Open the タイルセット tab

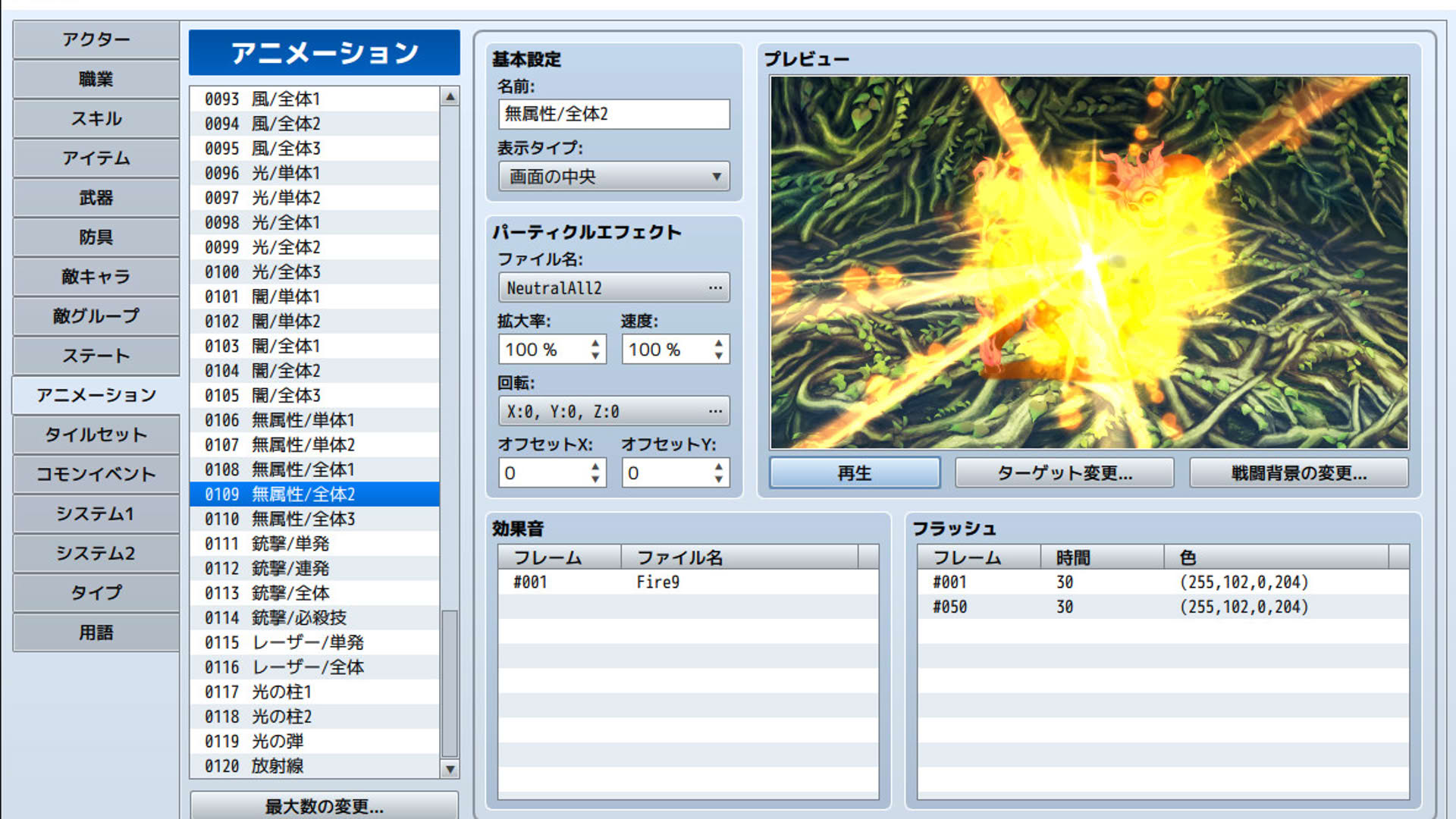pos(96,435)
